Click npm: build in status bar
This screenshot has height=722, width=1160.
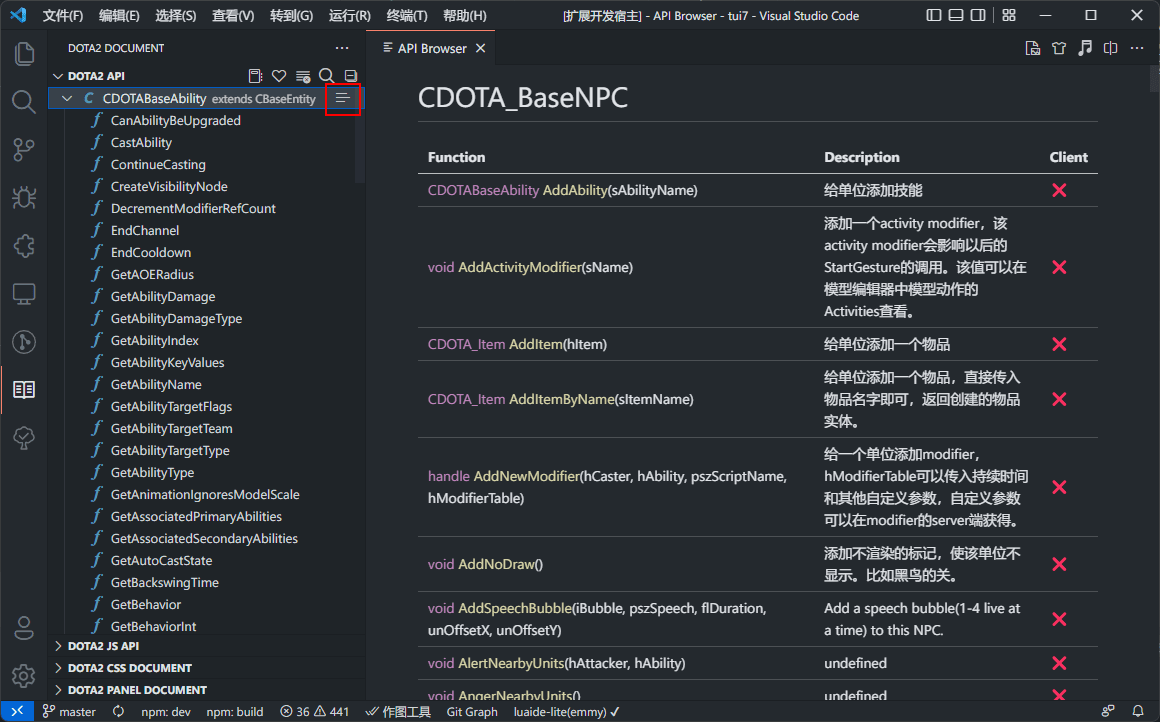tap(235, 712)
